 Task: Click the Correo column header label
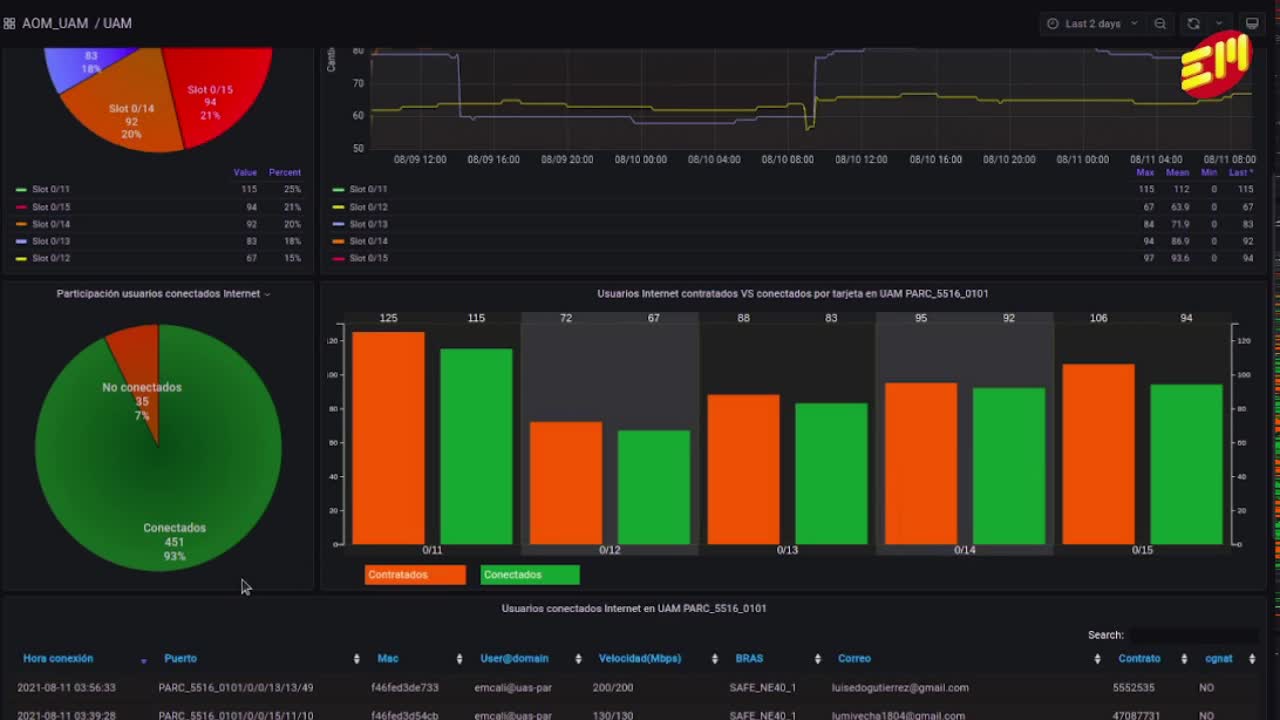854,659
